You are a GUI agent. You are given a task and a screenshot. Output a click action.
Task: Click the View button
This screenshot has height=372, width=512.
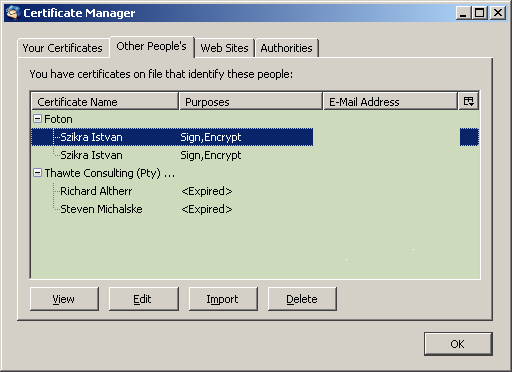64,299
